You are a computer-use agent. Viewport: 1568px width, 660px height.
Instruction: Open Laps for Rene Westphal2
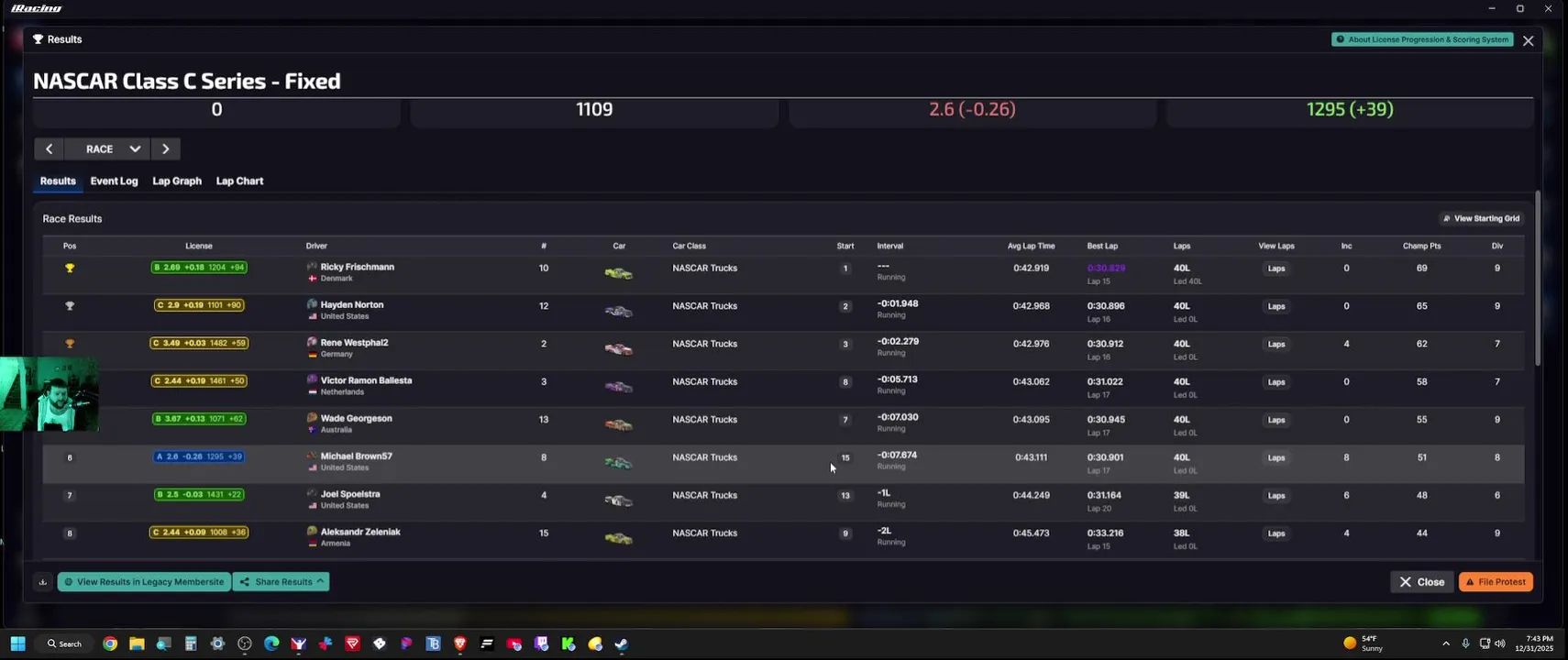click(1276, 344)
